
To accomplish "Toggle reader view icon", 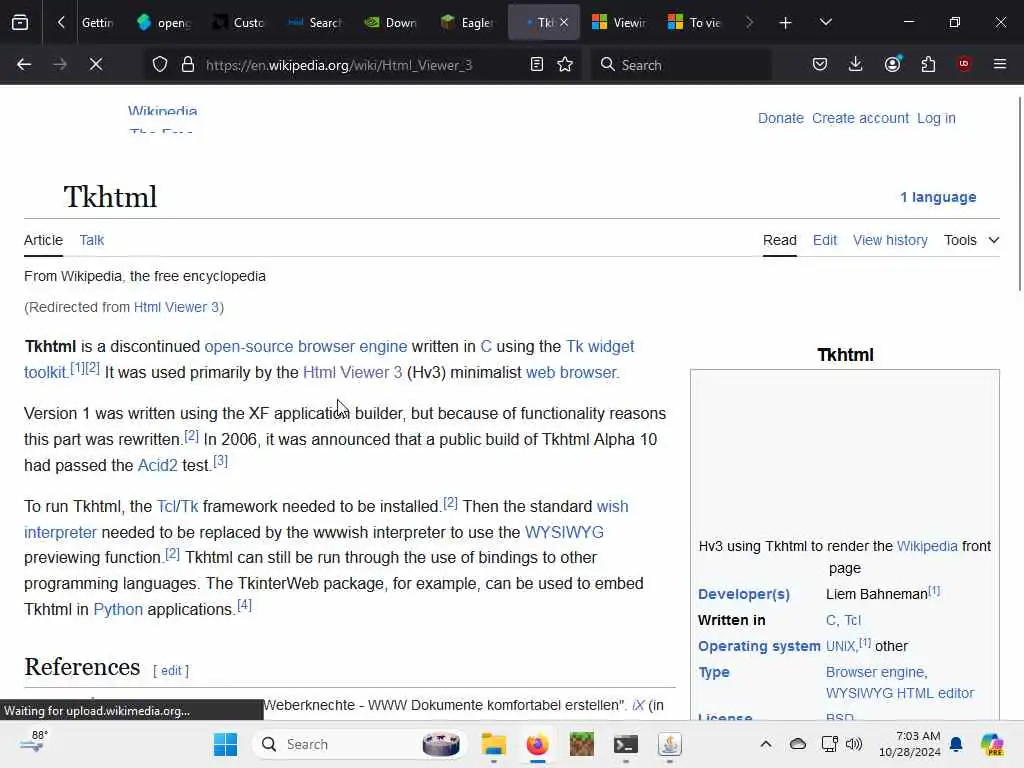I will [536, 64].
